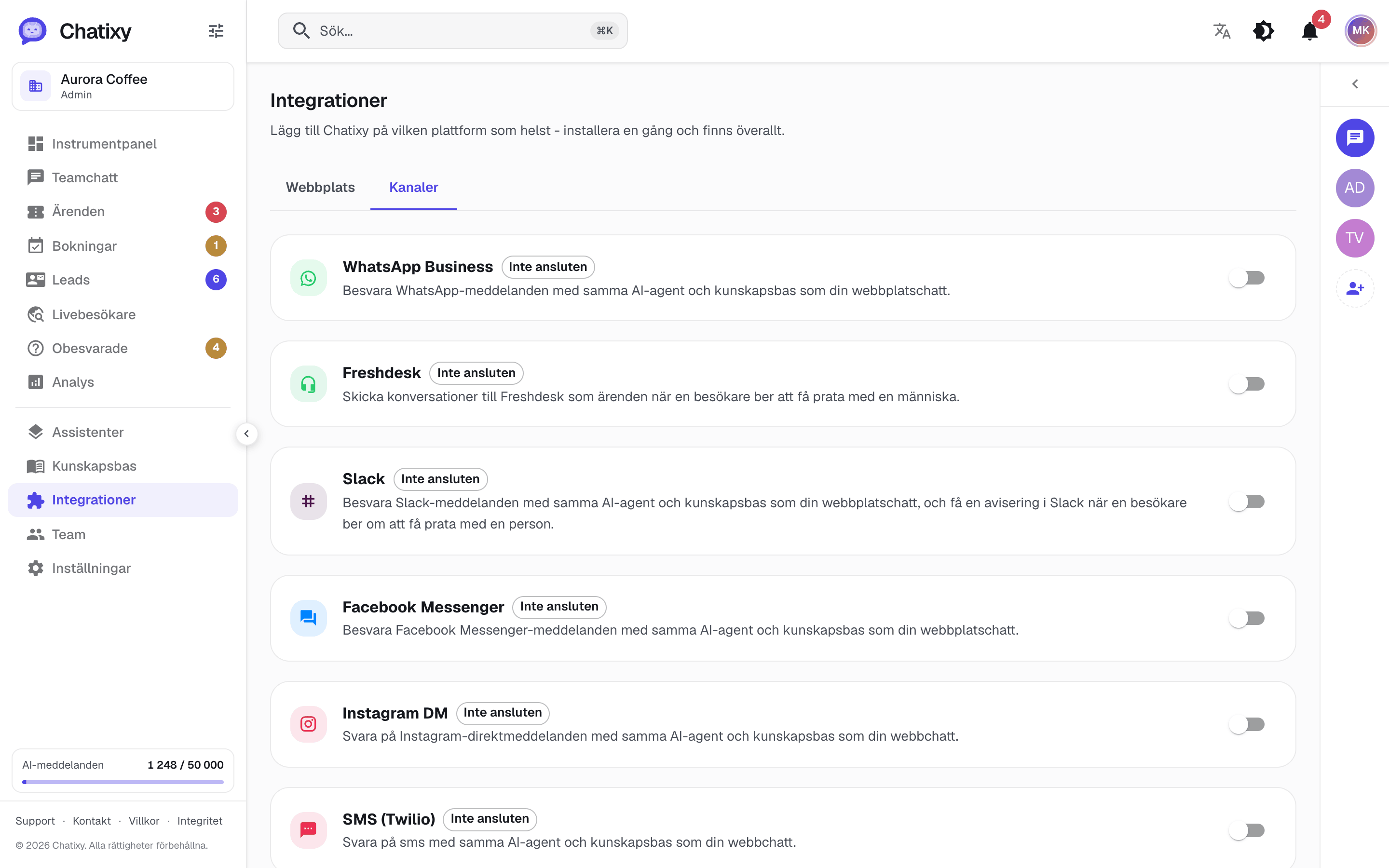Image resolution: width=1389 pixels, height=868 pixels.
Task: Open the Aurora Coffee workspace switcher
Action: tap(123, 86)
